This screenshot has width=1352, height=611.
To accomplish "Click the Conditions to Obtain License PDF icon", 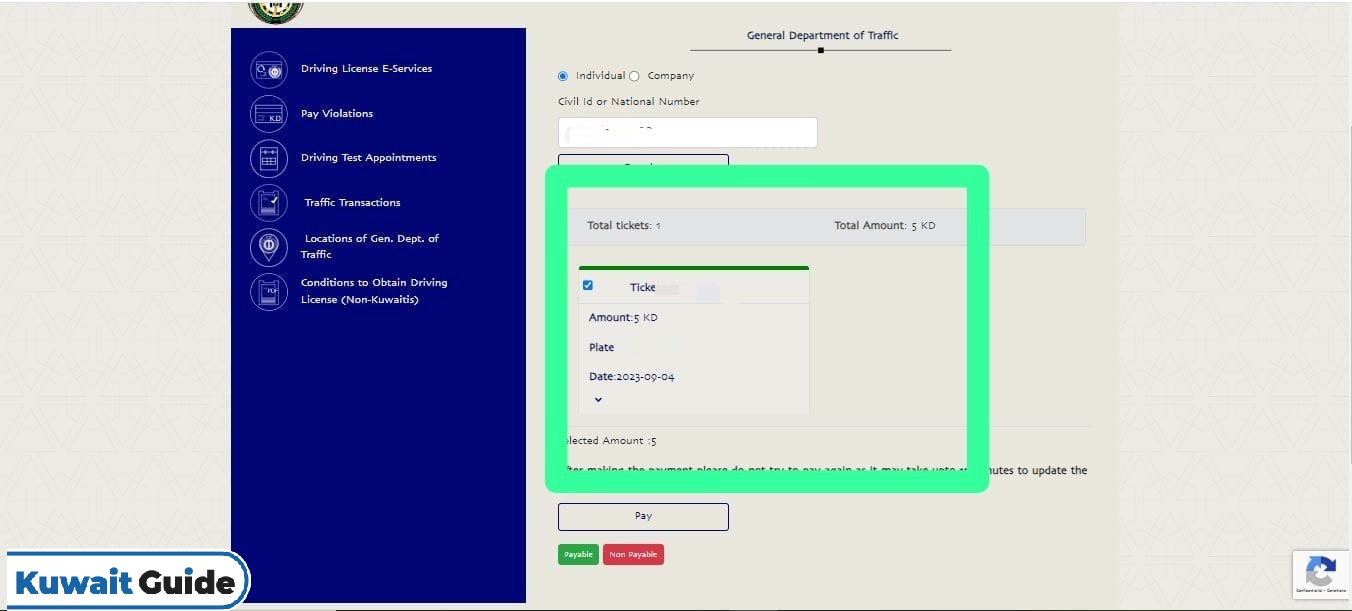I will tap(268, 291).
